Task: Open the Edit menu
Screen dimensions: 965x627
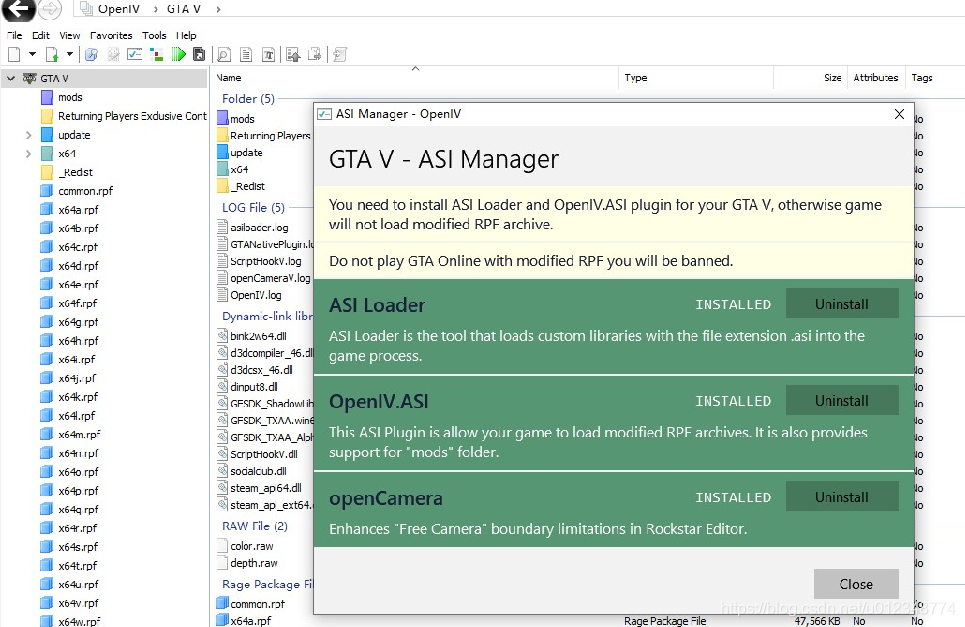Action: point(41,36)
